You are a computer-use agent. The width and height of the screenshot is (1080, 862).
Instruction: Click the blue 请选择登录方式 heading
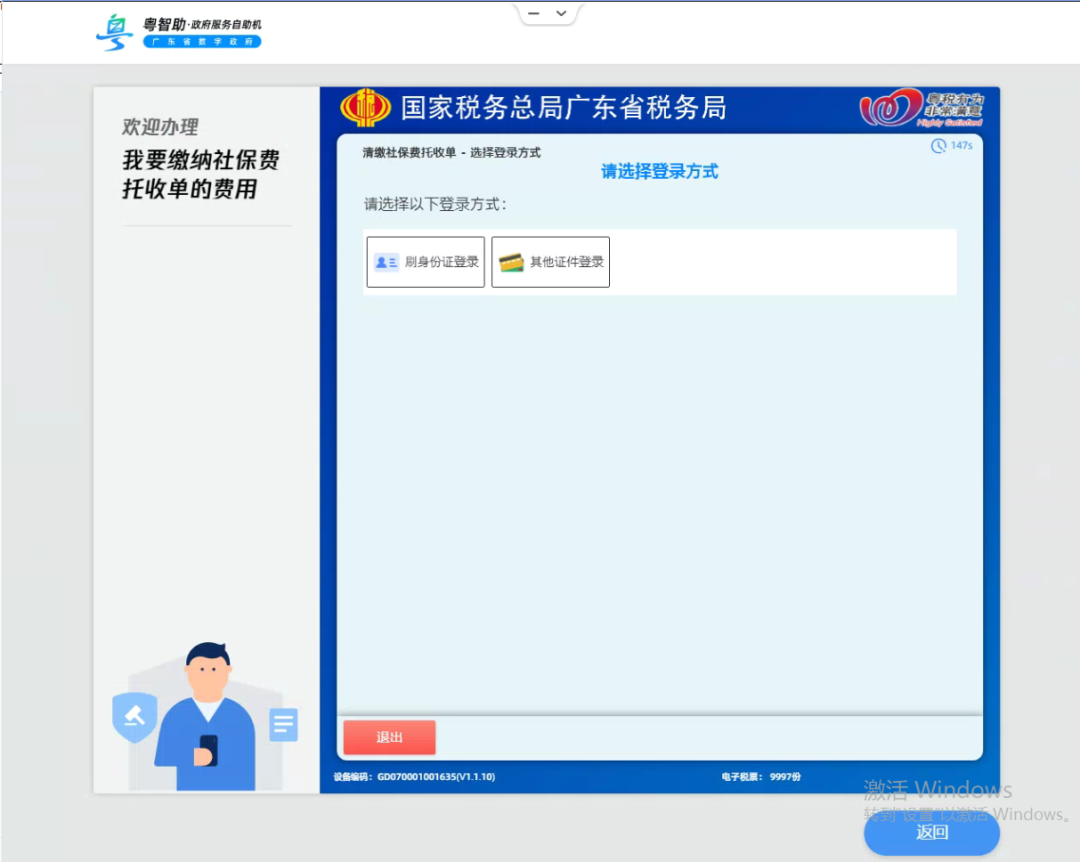pos(658,171)
